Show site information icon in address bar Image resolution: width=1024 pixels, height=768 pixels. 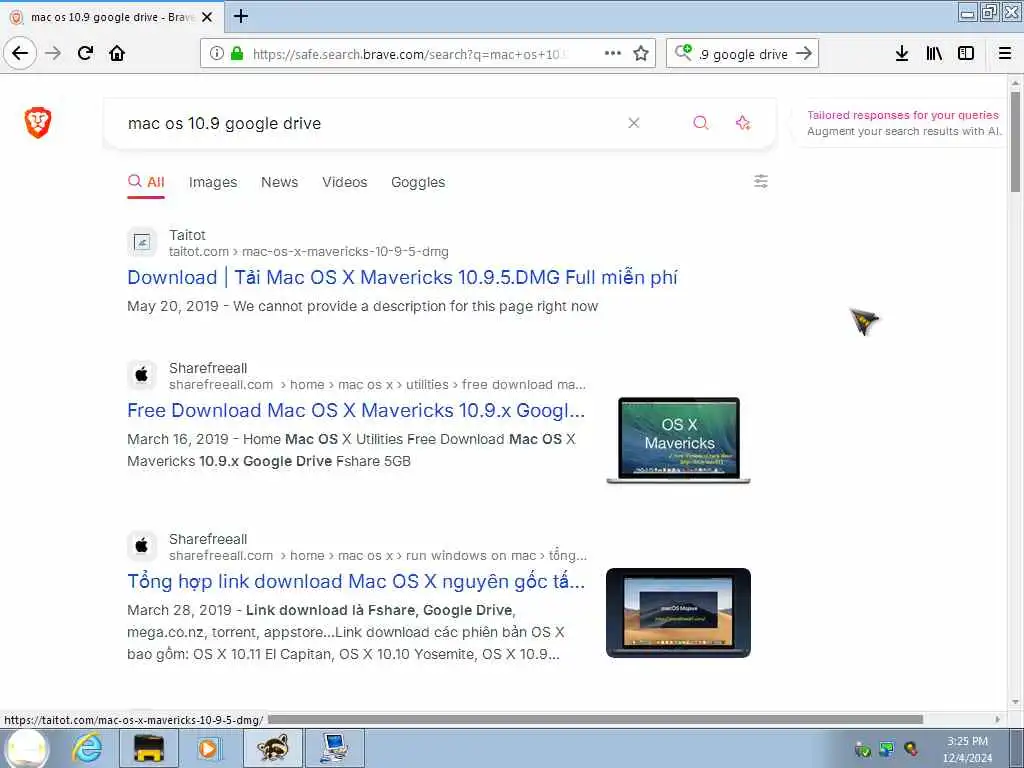click(217, 54)
